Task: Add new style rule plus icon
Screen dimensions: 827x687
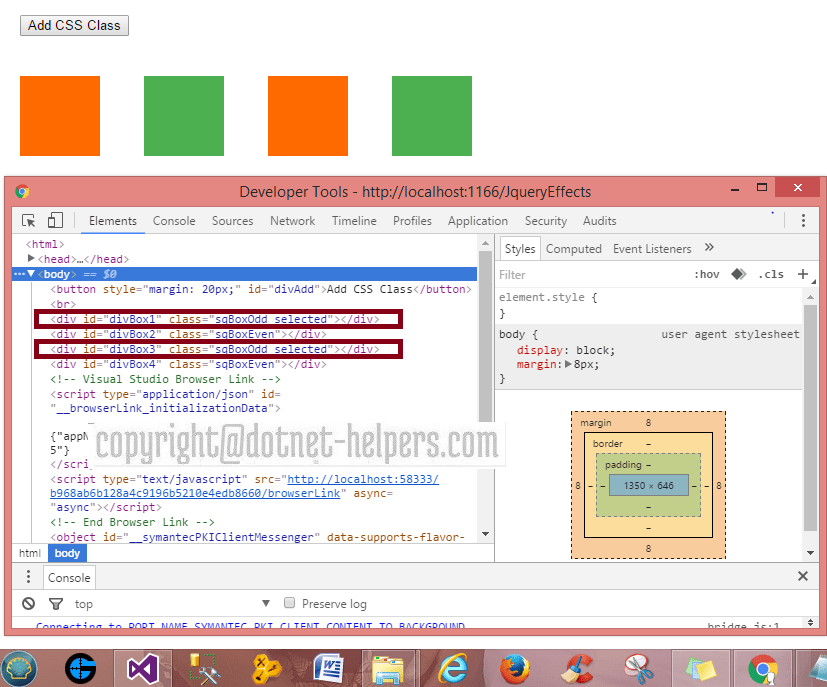Action: (803, 274)
